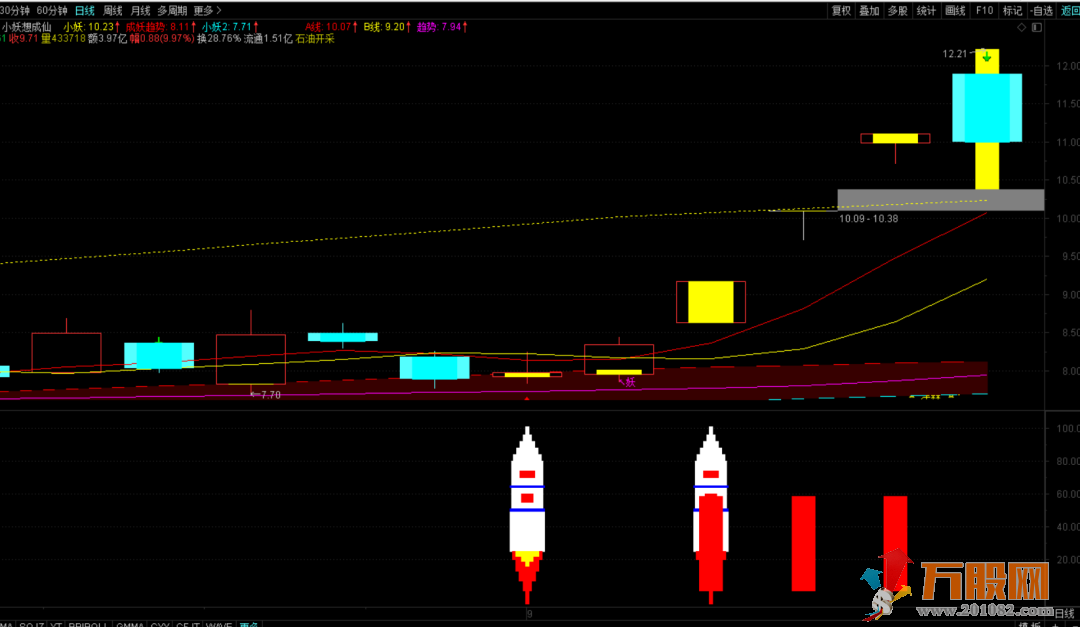Click the A线: 10.07 value
The width and height of the screenshot is (1080, 627).
tap(331, 27)
